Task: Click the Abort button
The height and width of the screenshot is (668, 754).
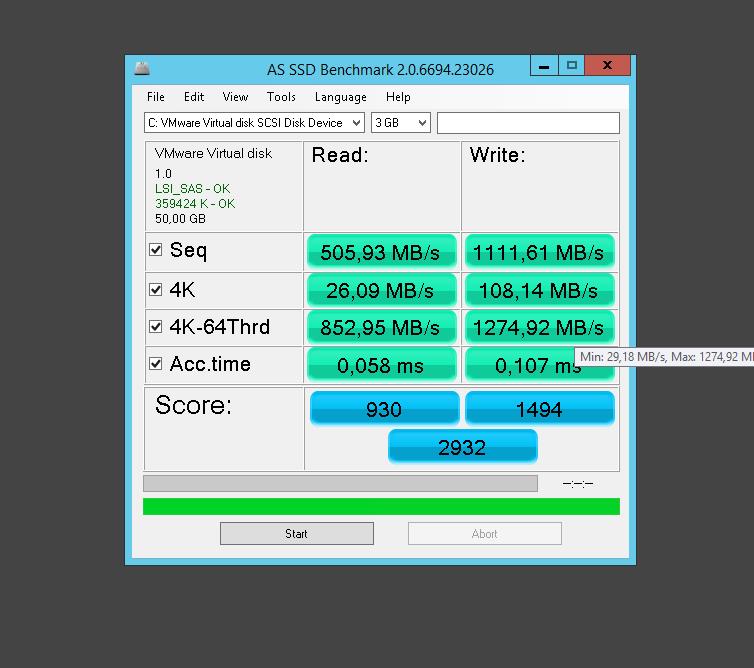Action: click(x=484, y=534)
